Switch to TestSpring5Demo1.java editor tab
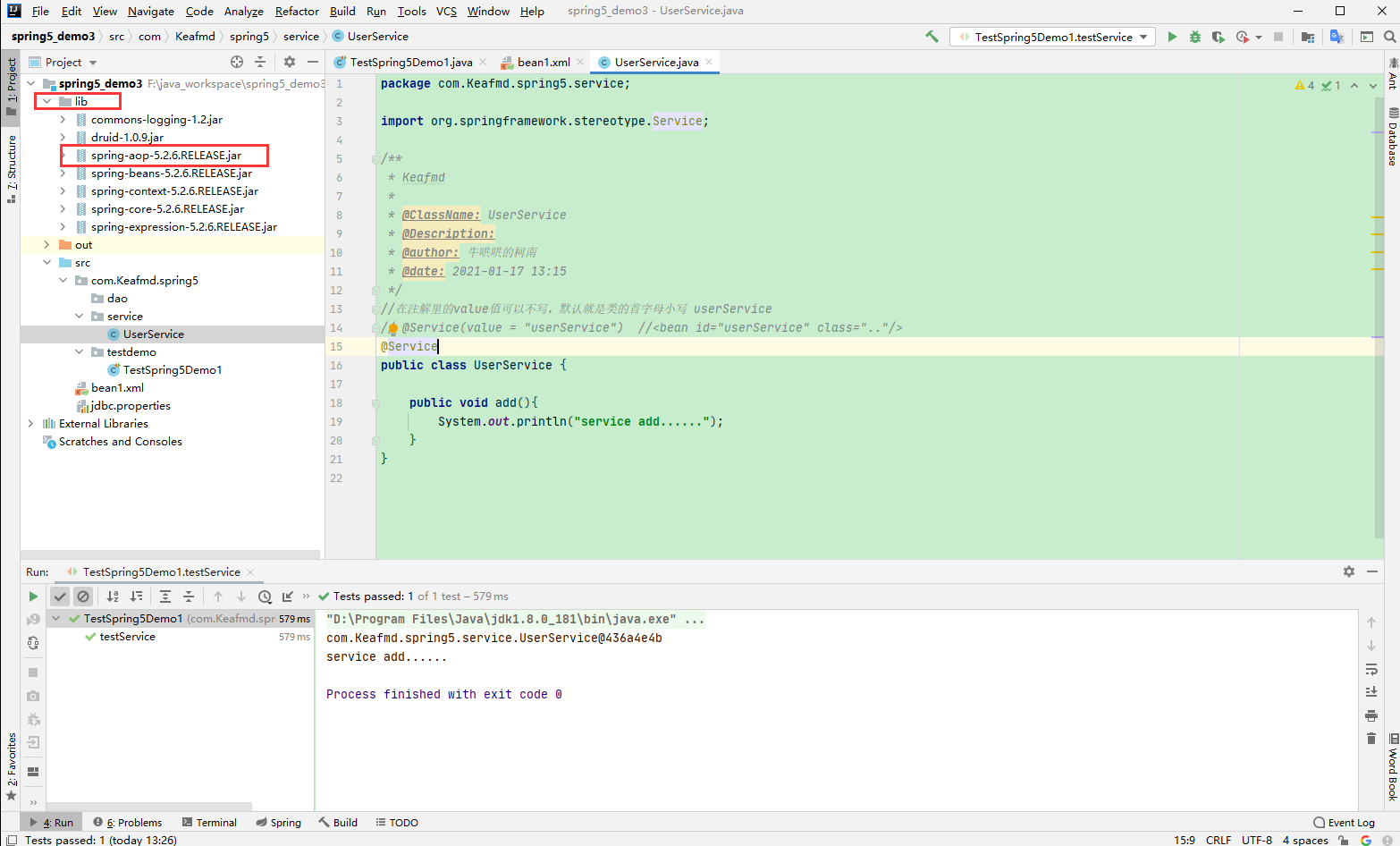 [411, 62]
